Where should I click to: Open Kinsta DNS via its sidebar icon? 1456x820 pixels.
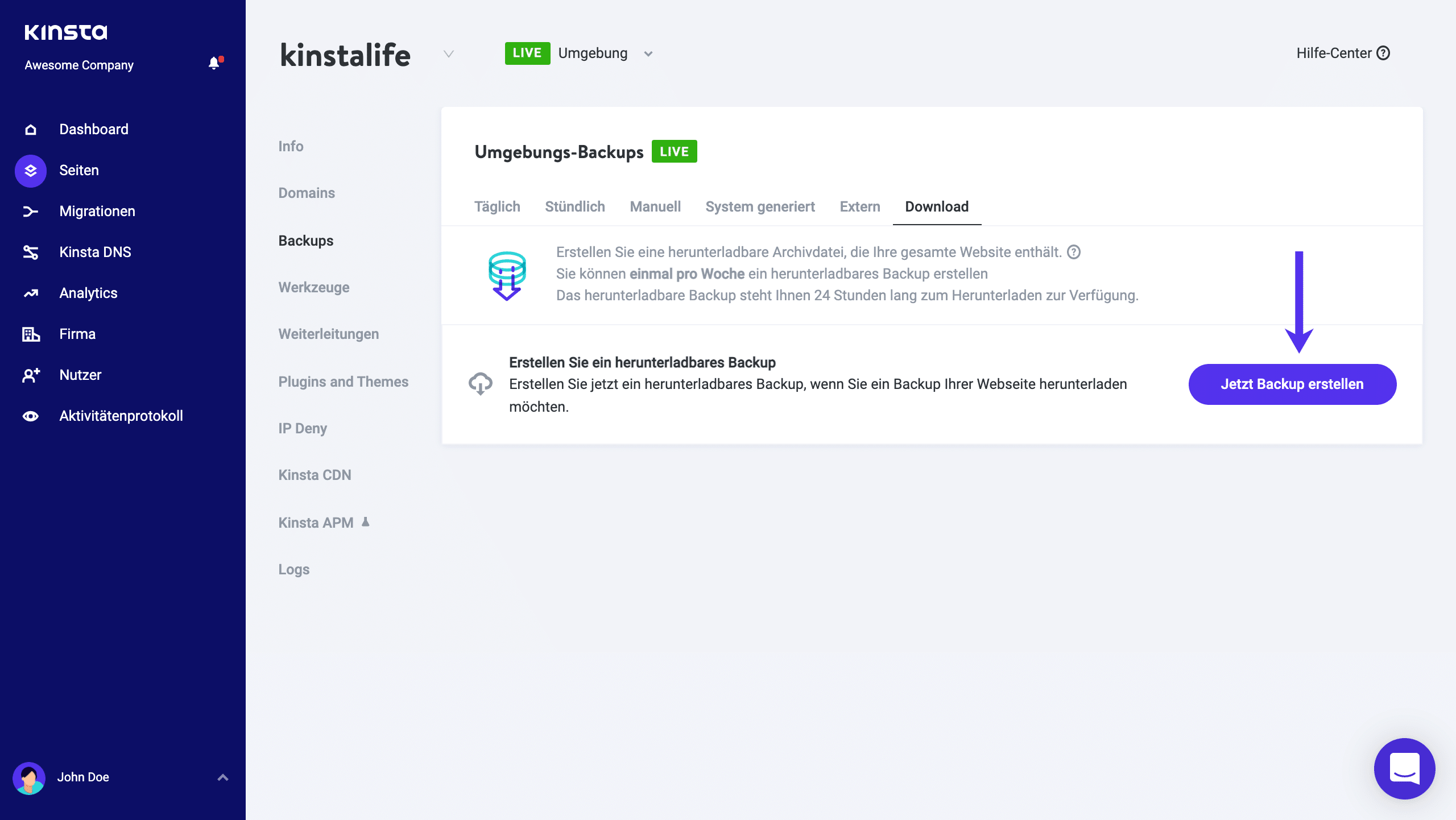coord(30,252)
